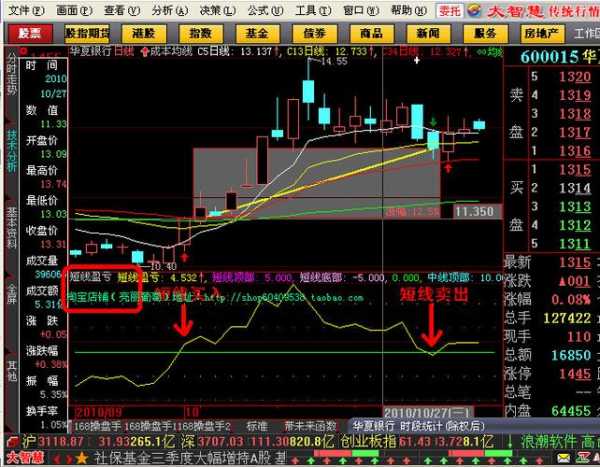Select the 指数 category button

201,34
